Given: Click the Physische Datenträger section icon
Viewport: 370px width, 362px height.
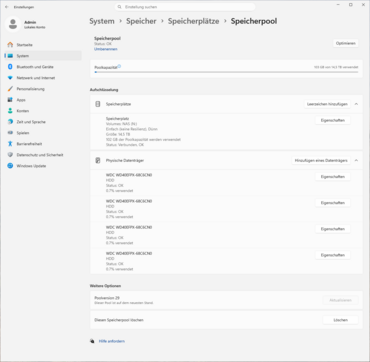Looking at the screenshot, I should [x=98, y=160].
